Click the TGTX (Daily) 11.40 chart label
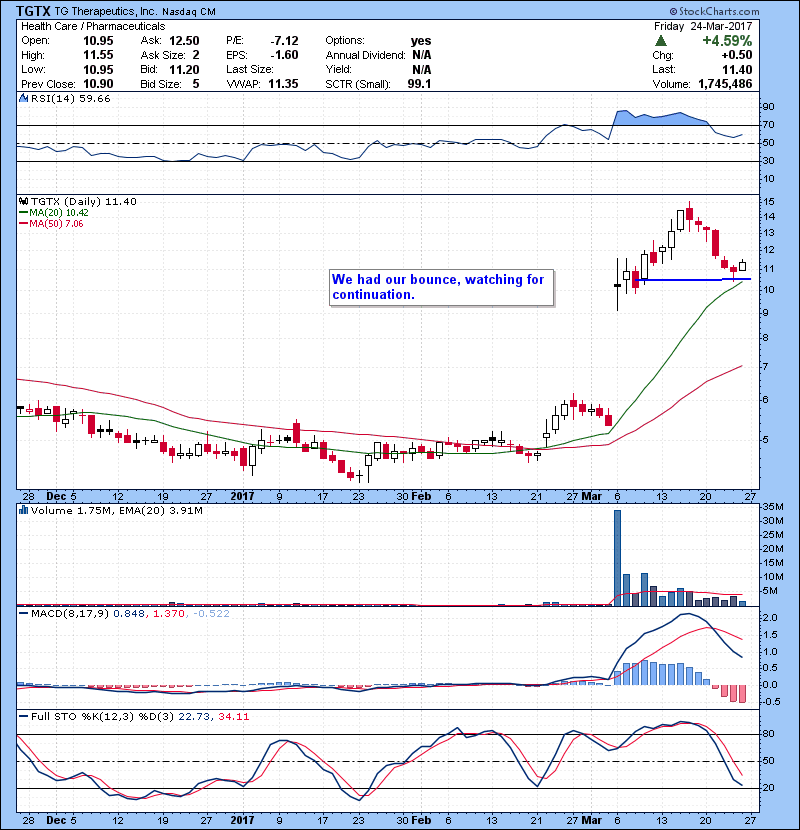 coord(84,201)
